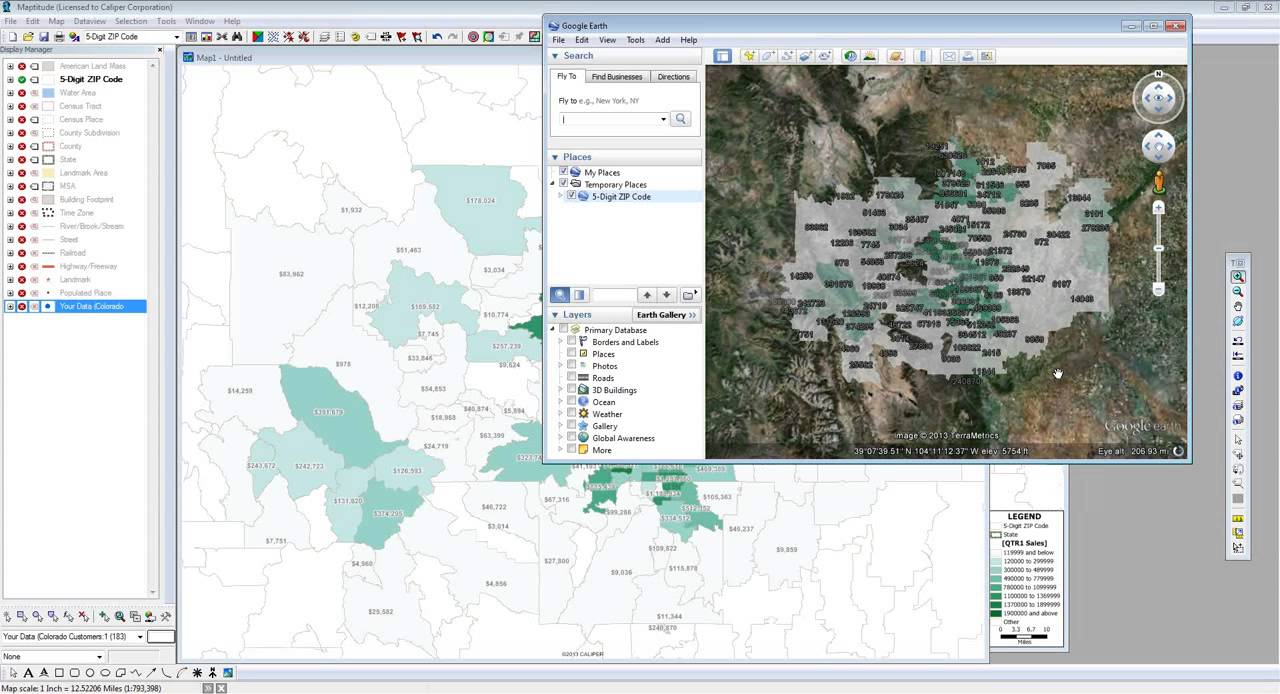Select the County layer in Display Manager

click(70, 146)
